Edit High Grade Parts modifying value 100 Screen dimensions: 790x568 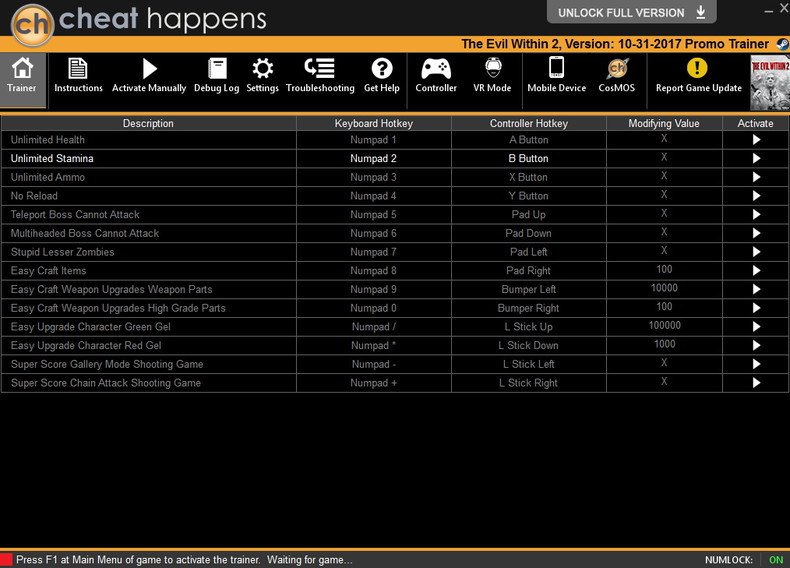[664, 307]
